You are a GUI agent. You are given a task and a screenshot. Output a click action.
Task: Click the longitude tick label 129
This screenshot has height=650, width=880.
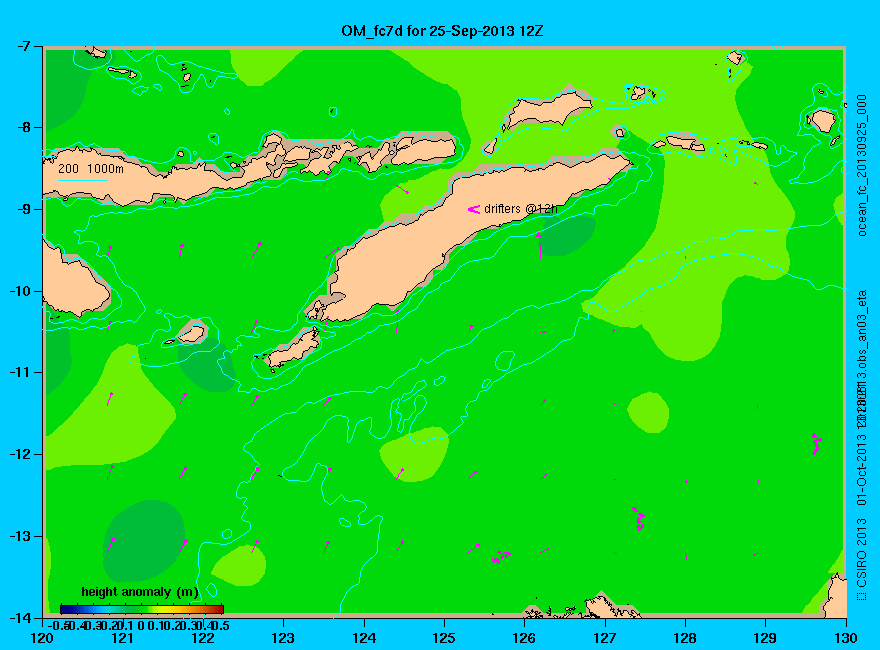766,638
